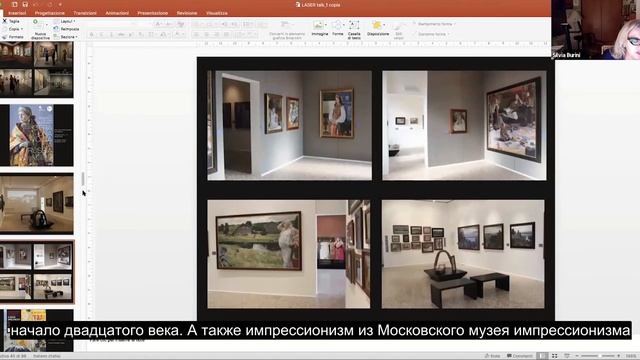Switch to slide sorter view icon
640x360 pixels.
click(x=554, y=356)
